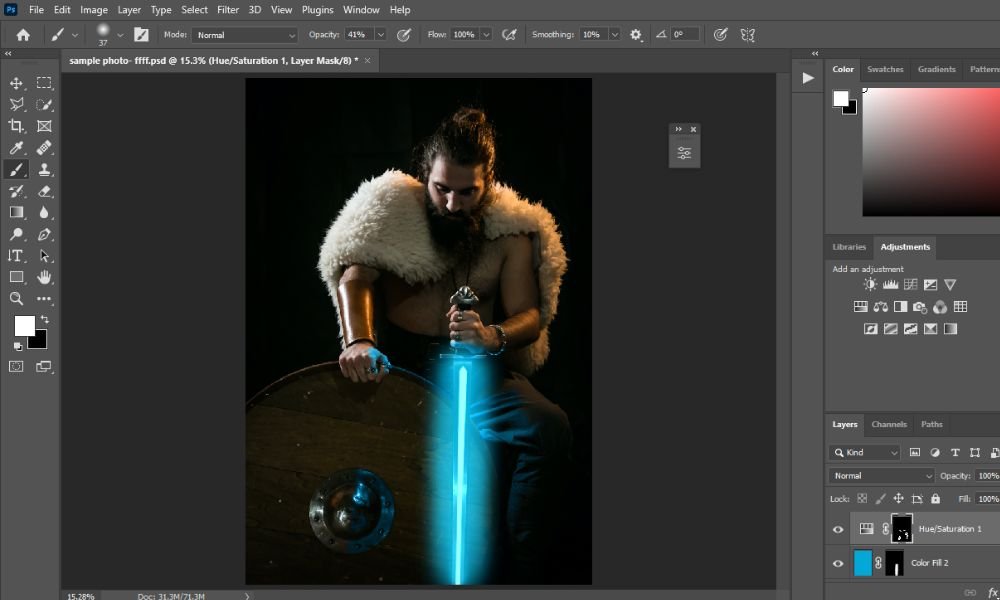Screen dimensions: 1000x600
Task: Add a Channel Mixer adjustment
Action: (940, 307)
